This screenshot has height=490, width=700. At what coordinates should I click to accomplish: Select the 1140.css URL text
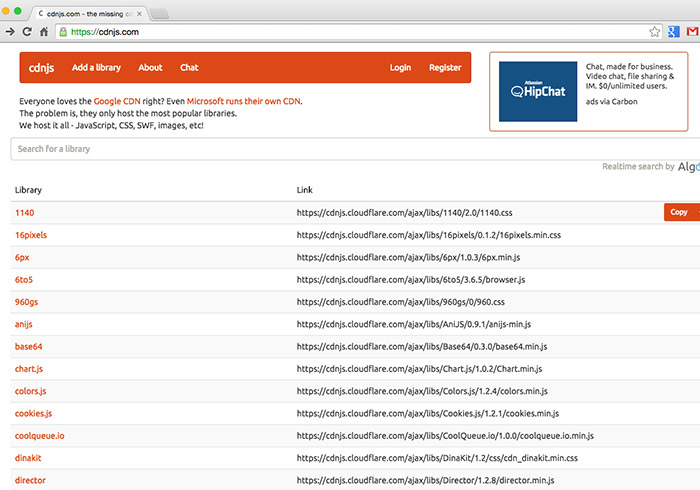(404, 213)
